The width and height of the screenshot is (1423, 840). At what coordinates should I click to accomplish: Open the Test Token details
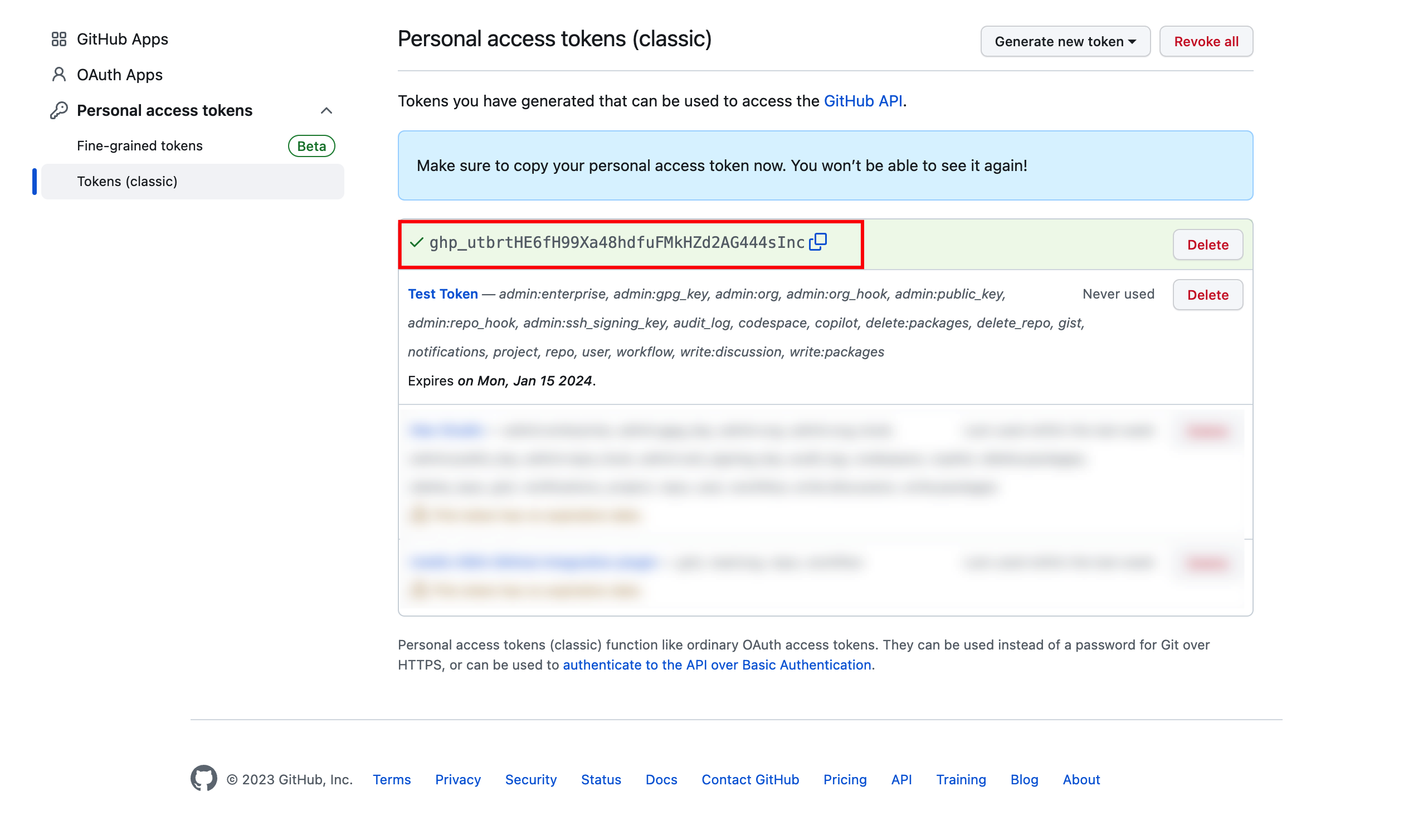[x=442, y=294]
